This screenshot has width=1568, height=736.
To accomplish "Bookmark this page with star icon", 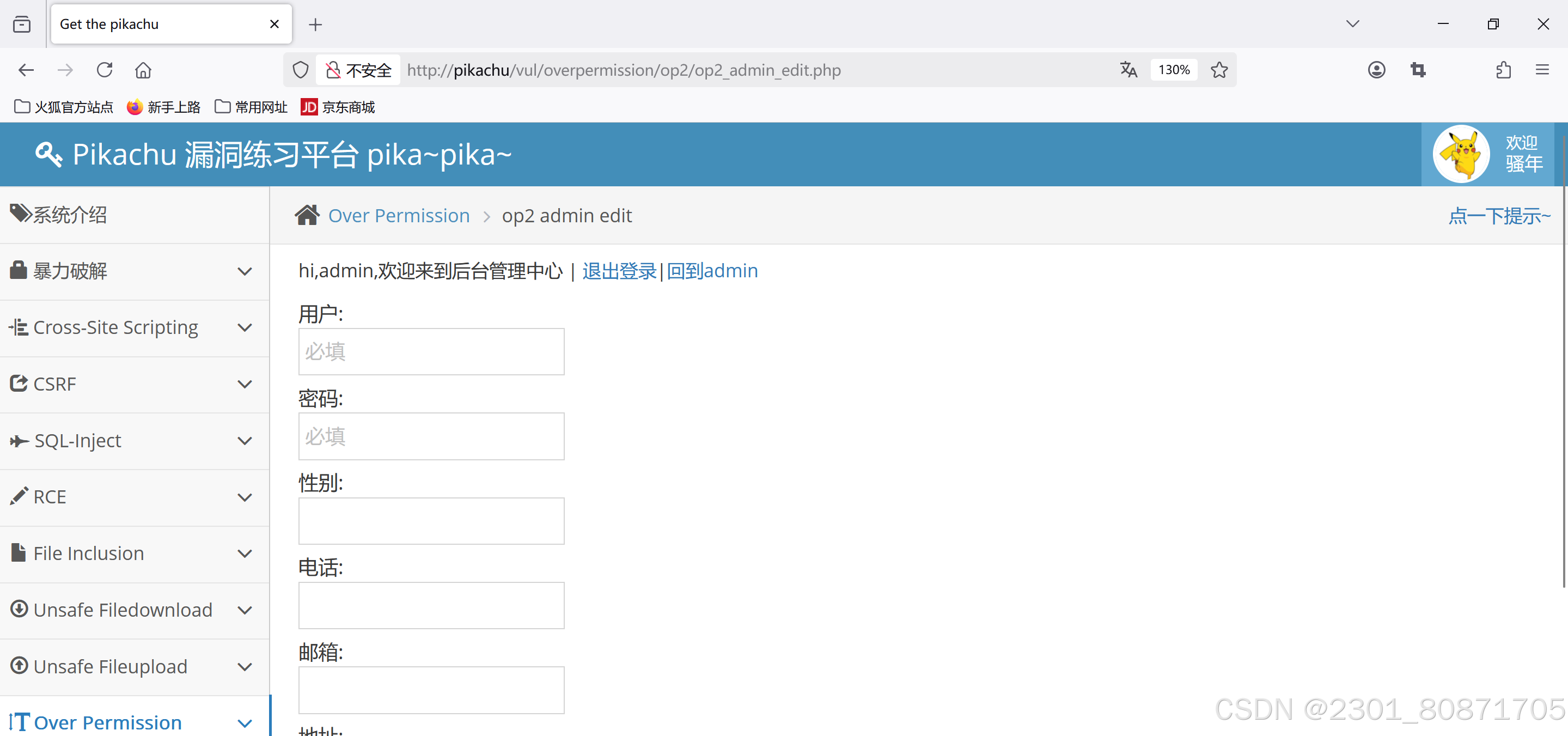I will point(1219,70).
